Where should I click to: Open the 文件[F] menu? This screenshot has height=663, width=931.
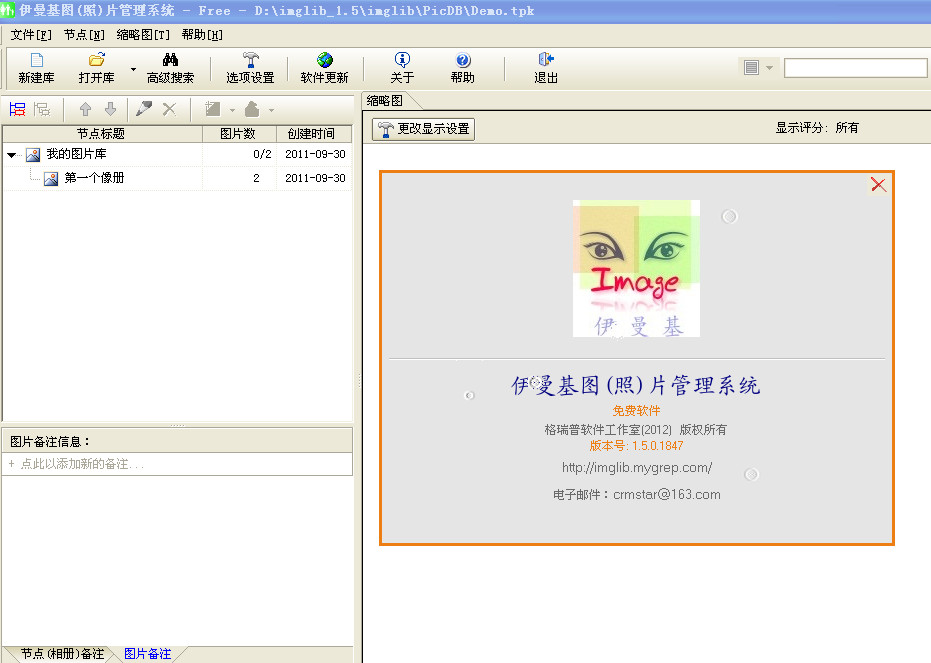[31, 35]
